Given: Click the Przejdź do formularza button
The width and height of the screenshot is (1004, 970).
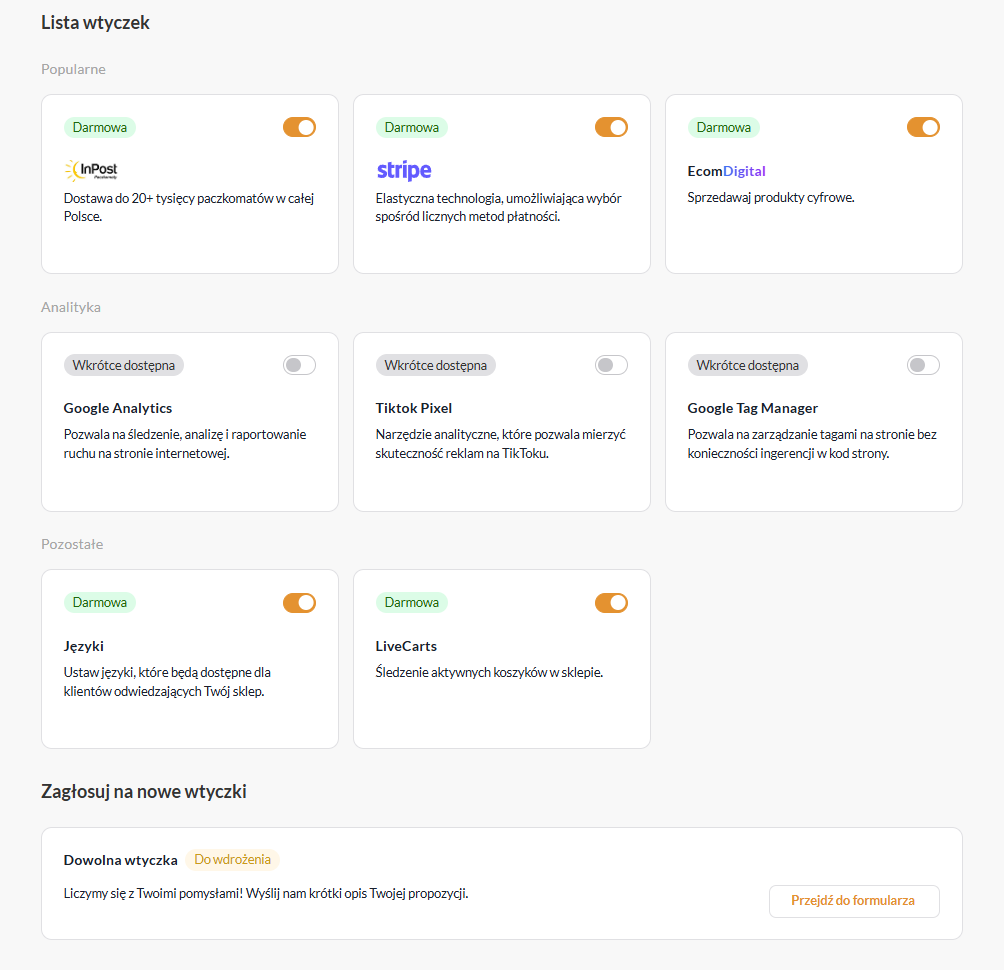Looking at the screenshot, I should click(x=854, y=901).
